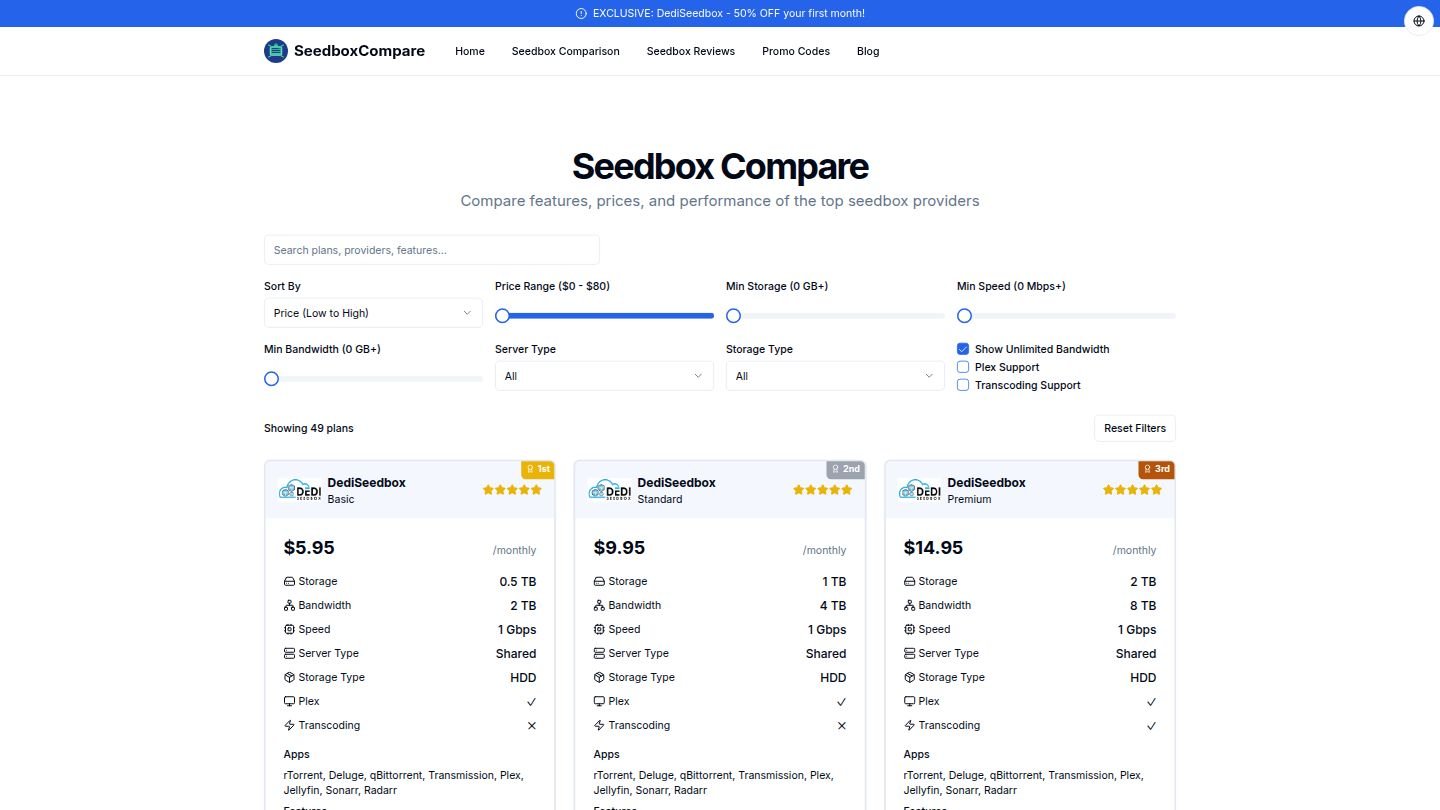This screenshot has height=810, width=1440.
Task: Click the $9.95 price
Action: coord(619,548)
